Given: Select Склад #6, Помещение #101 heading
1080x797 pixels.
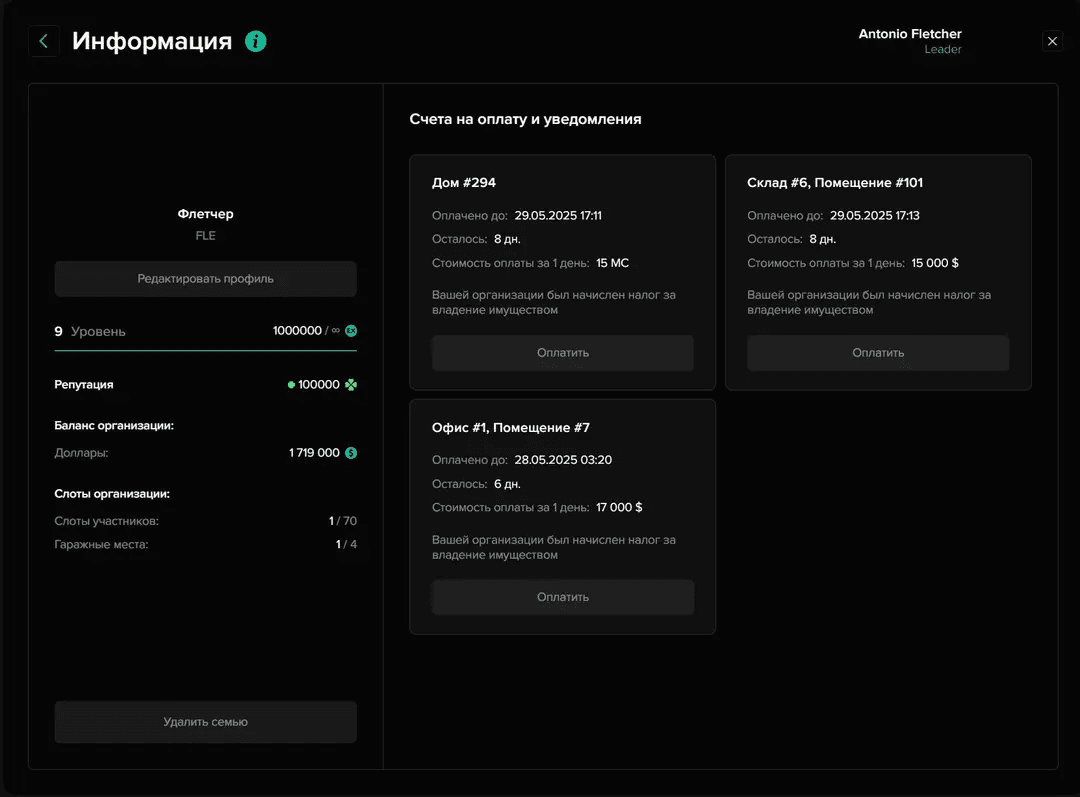Looking at the screenshot, I should 834,183.
